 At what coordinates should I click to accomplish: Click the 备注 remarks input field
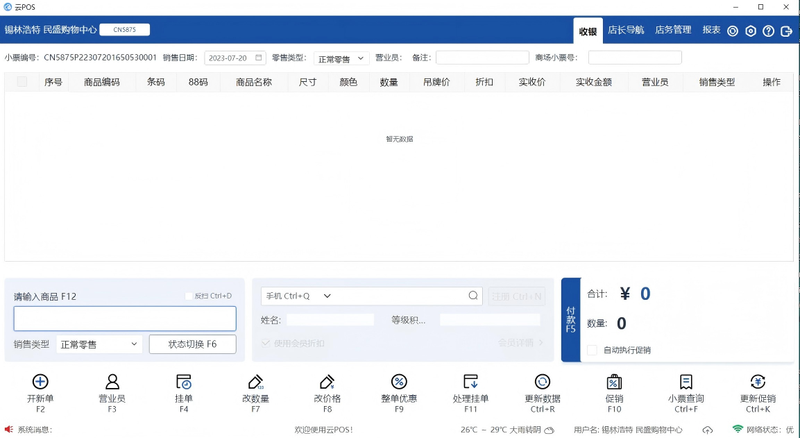pos(482,58)
